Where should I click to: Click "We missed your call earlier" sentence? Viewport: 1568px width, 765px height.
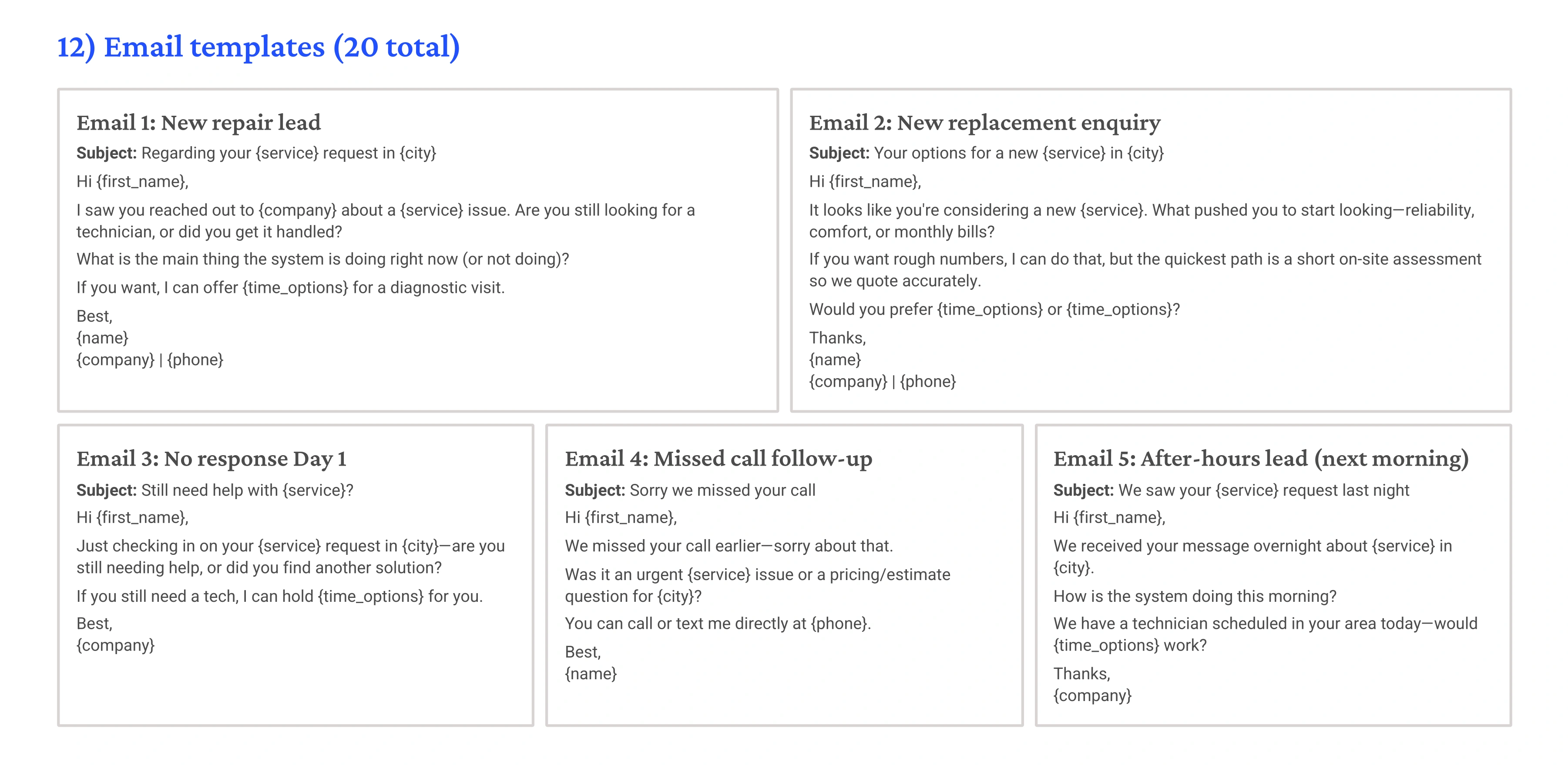tap(729, 547)
